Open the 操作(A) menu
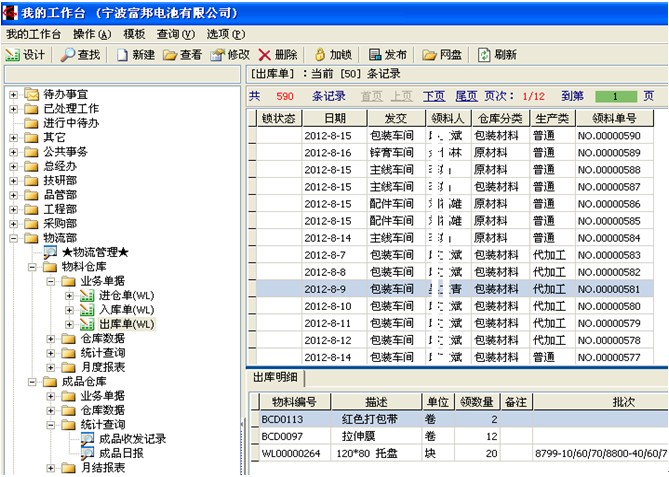This screenshot has width=669, height=477. [x=91, y=33]
